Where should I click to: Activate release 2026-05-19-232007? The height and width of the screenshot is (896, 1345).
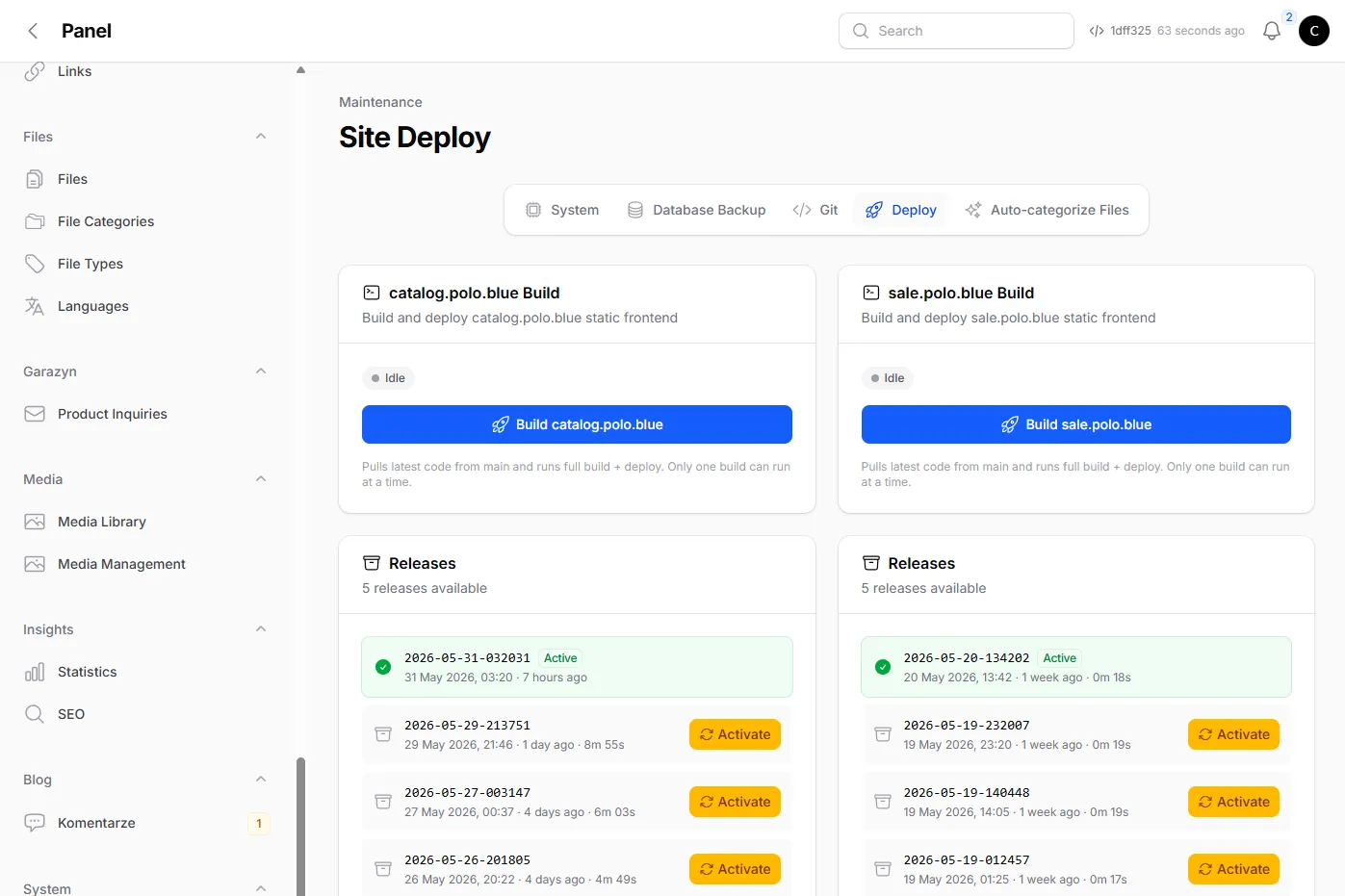[1233, 734]
